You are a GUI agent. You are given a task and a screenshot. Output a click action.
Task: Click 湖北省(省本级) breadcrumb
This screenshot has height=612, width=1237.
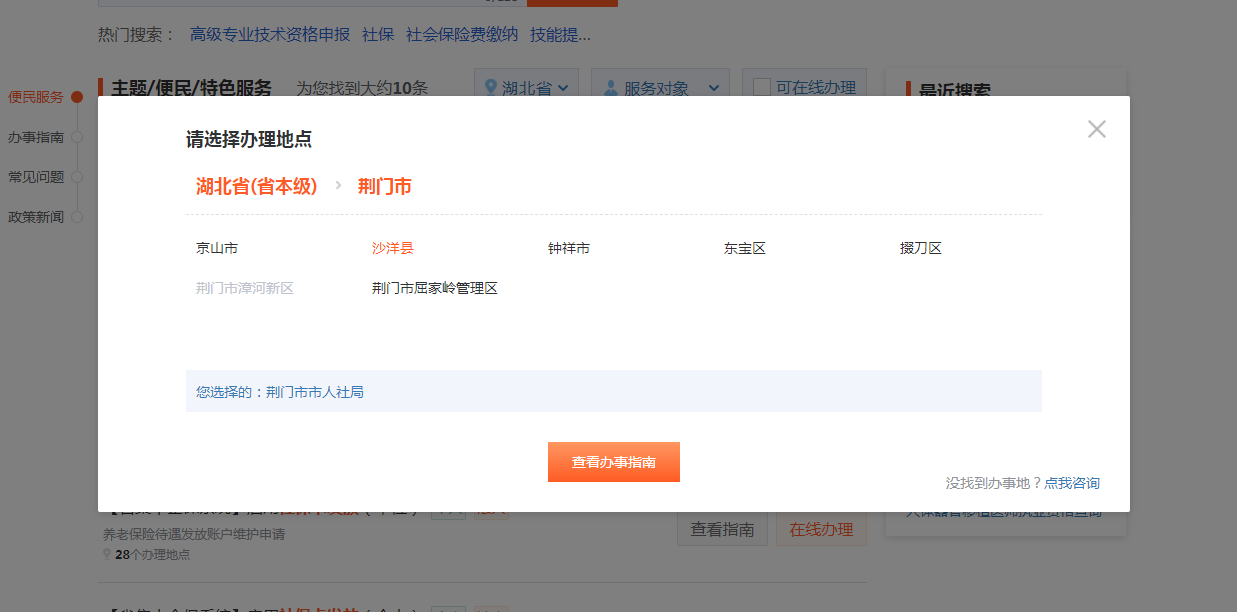click(x=256, y=186)
